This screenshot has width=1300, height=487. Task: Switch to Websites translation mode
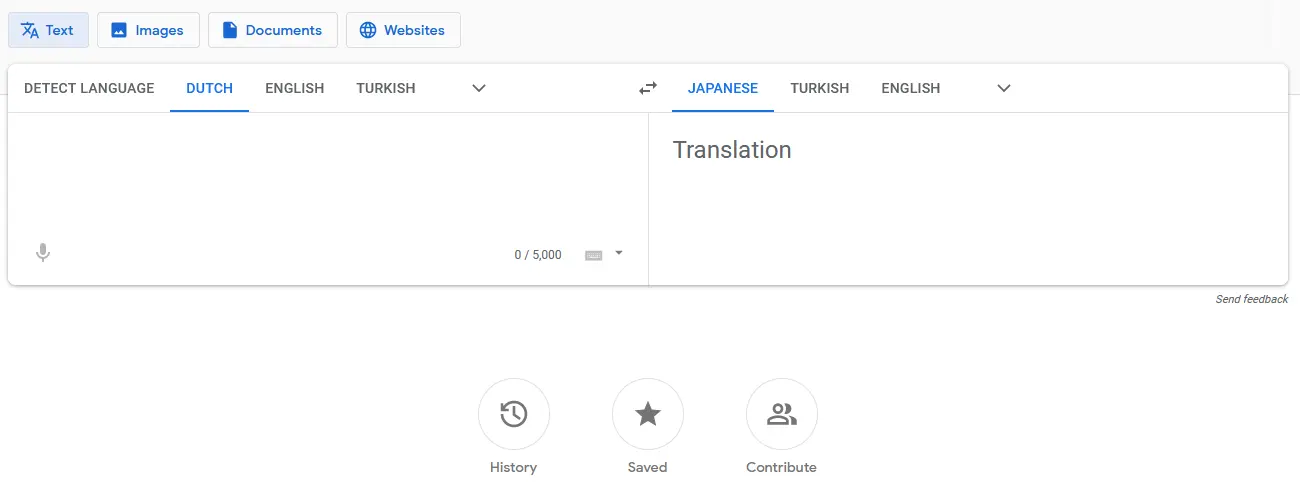(403, 30)
